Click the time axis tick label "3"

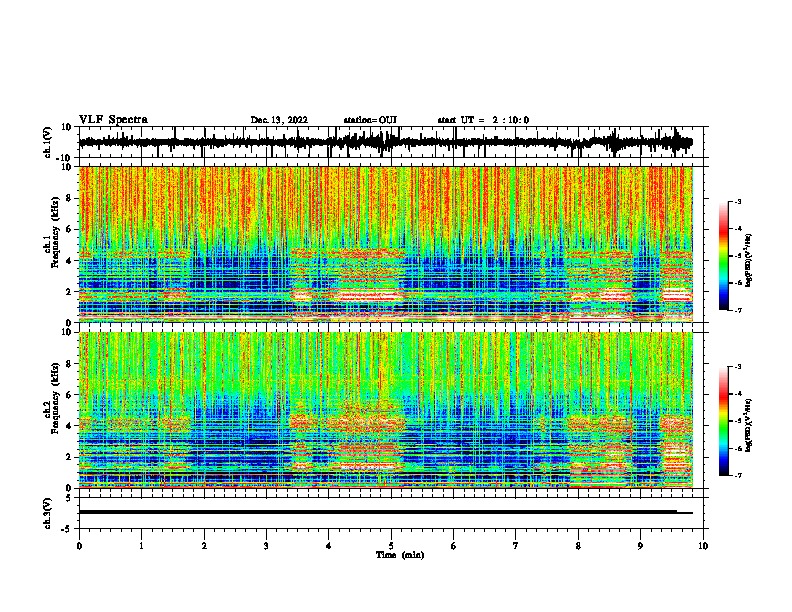266,546
